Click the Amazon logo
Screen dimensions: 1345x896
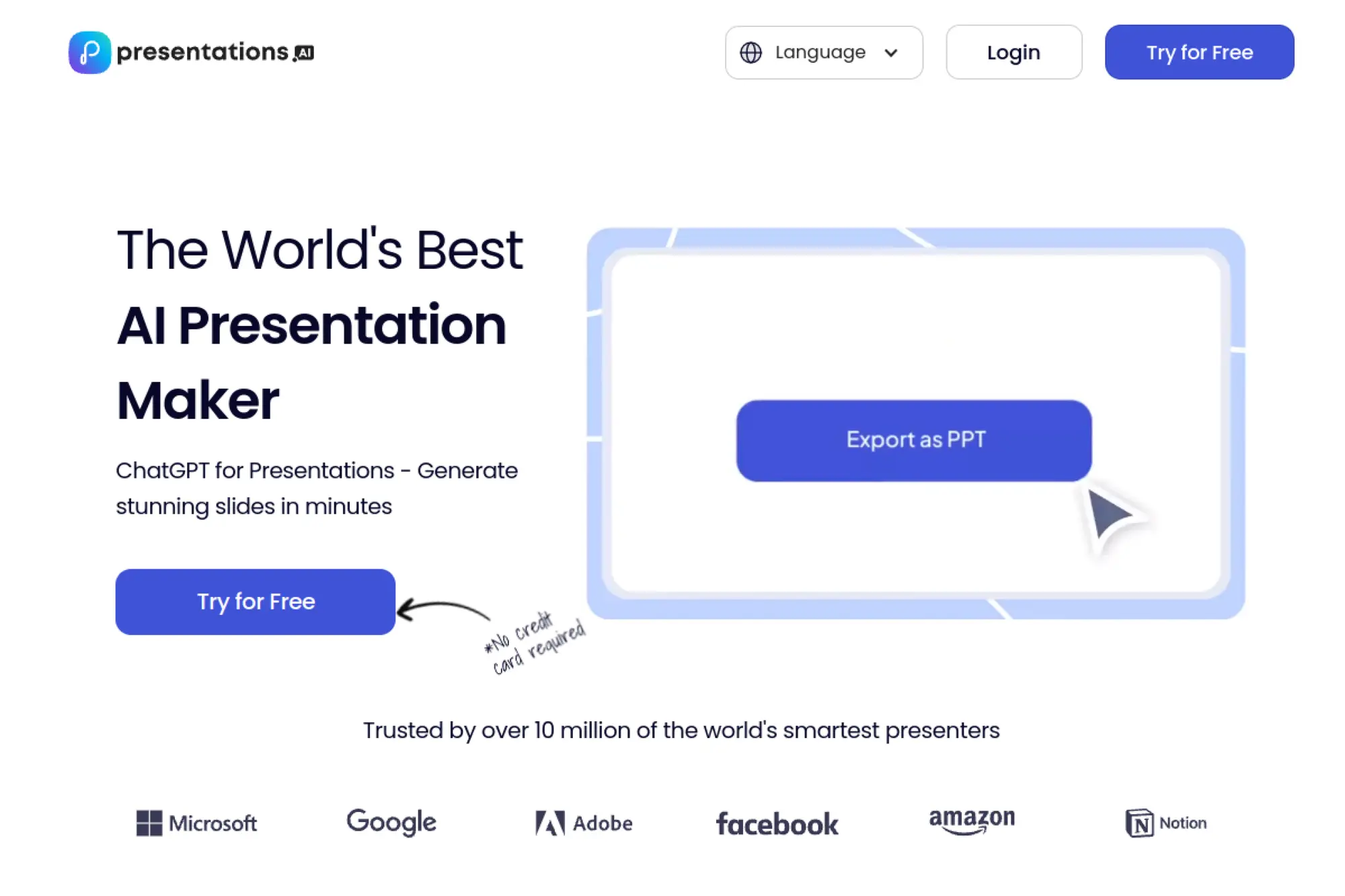click(970, 821)
